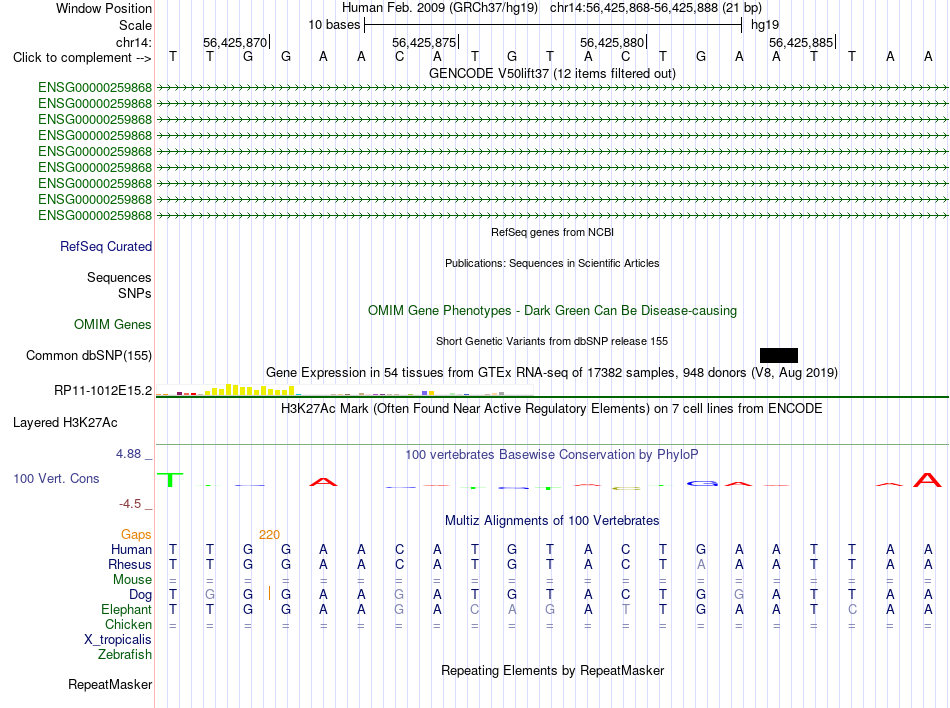This screenshot has height=708, width=950.
Task: Click the black SNP block in the dbSNP track
Action: 779,356
